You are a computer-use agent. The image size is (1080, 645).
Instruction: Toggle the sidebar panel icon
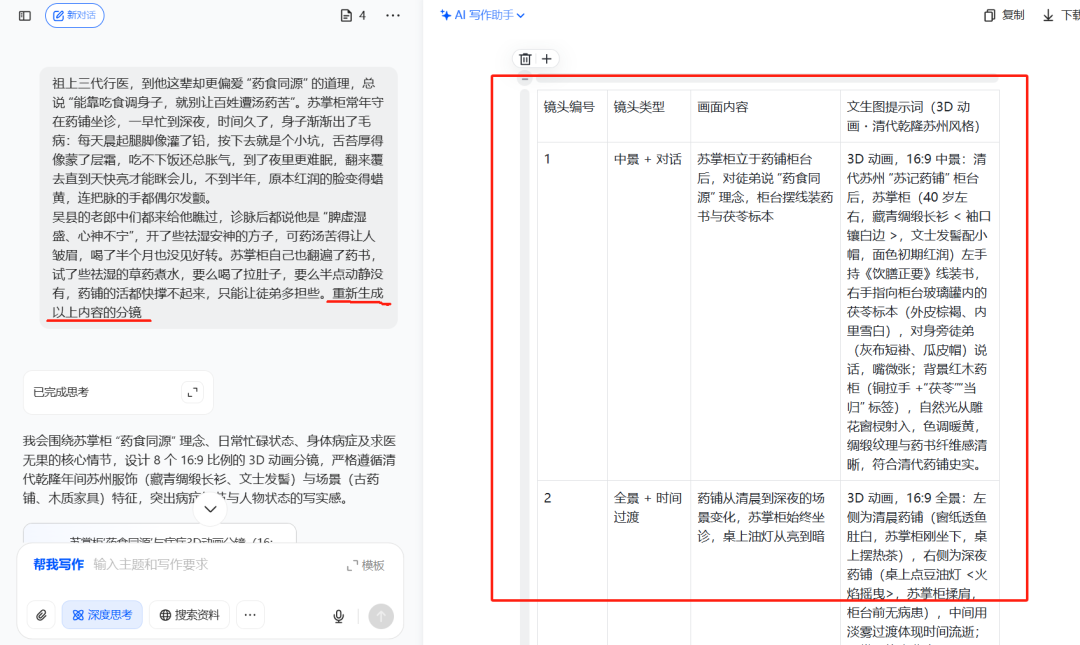point(25,16)
